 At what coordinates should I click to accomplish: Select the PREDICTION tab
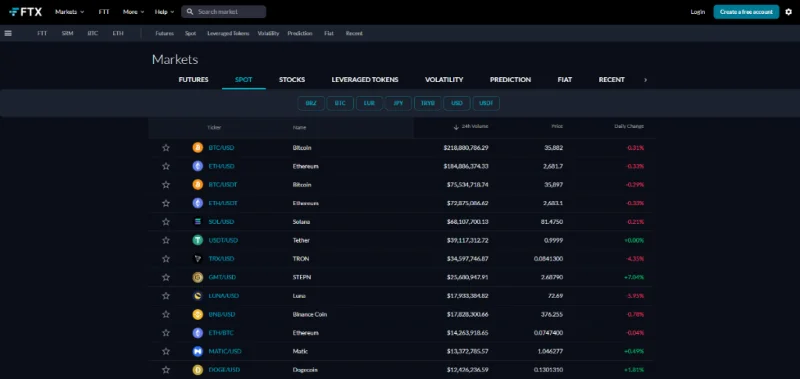tap(510, 80)
